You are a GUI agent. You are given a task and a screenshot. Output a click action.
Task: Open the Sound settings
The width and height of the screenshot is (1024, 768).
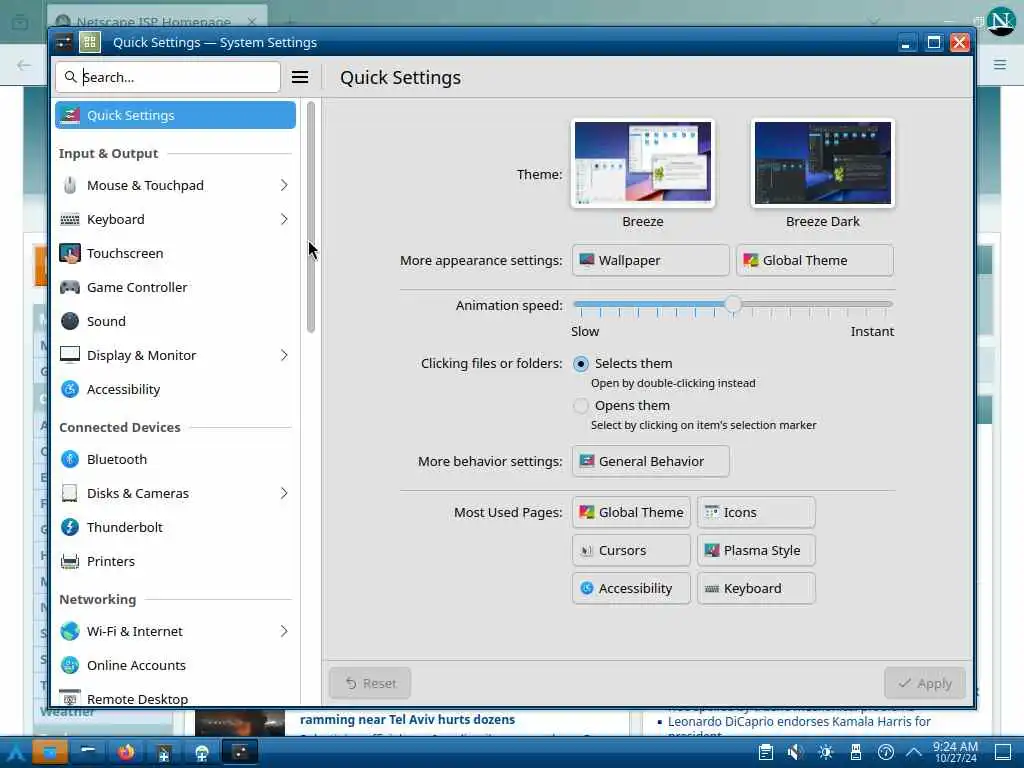175,321
